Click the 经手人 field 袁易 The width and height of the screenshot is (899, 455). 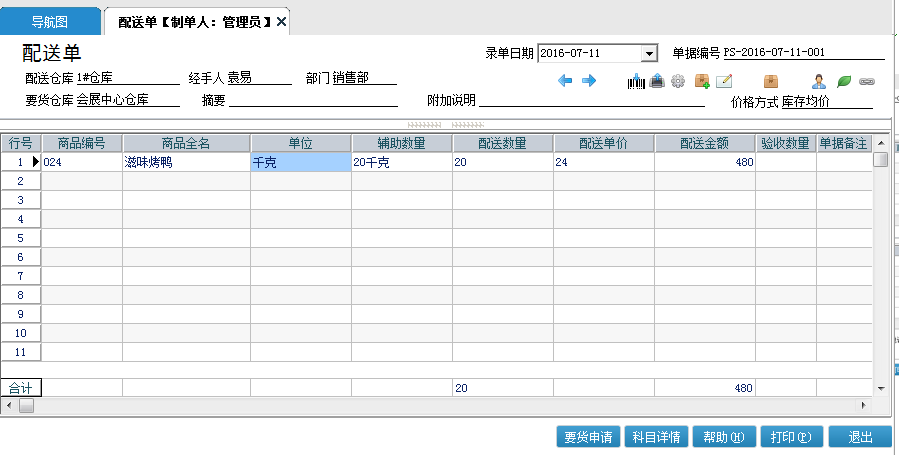259,78
